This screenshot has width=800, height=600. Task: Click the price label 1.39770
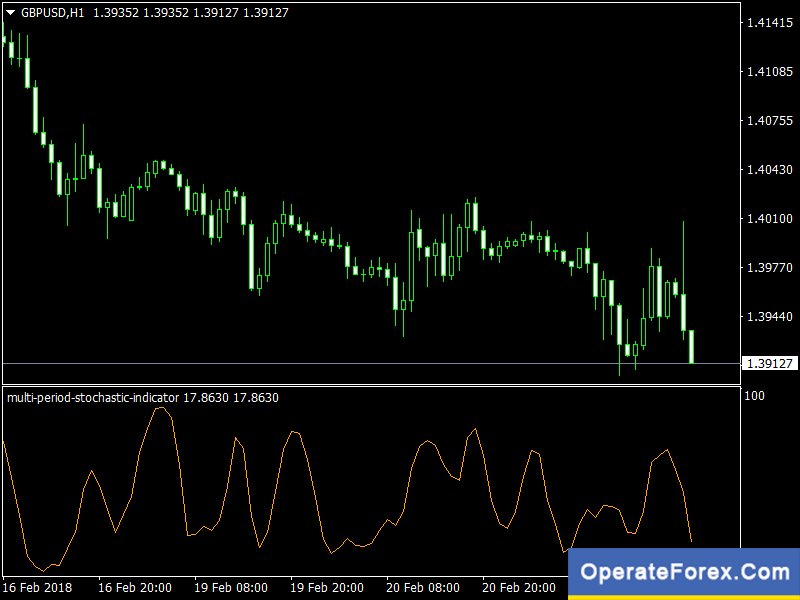tap(769, 268)
